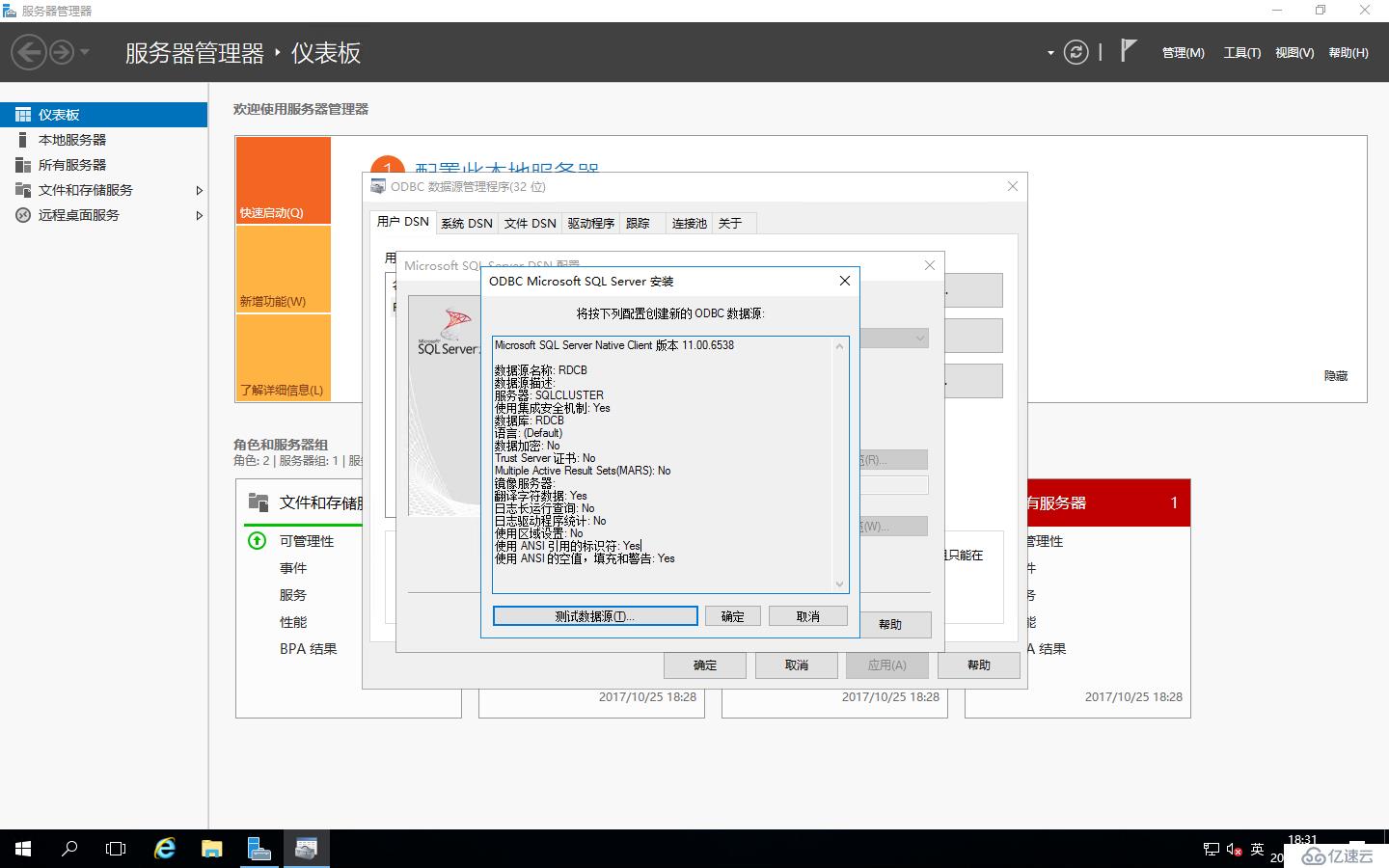Screen dimensions: 1389x868
Task: Click the '数据源名称: RDCB' line in the summary
Action: [541, 370]
